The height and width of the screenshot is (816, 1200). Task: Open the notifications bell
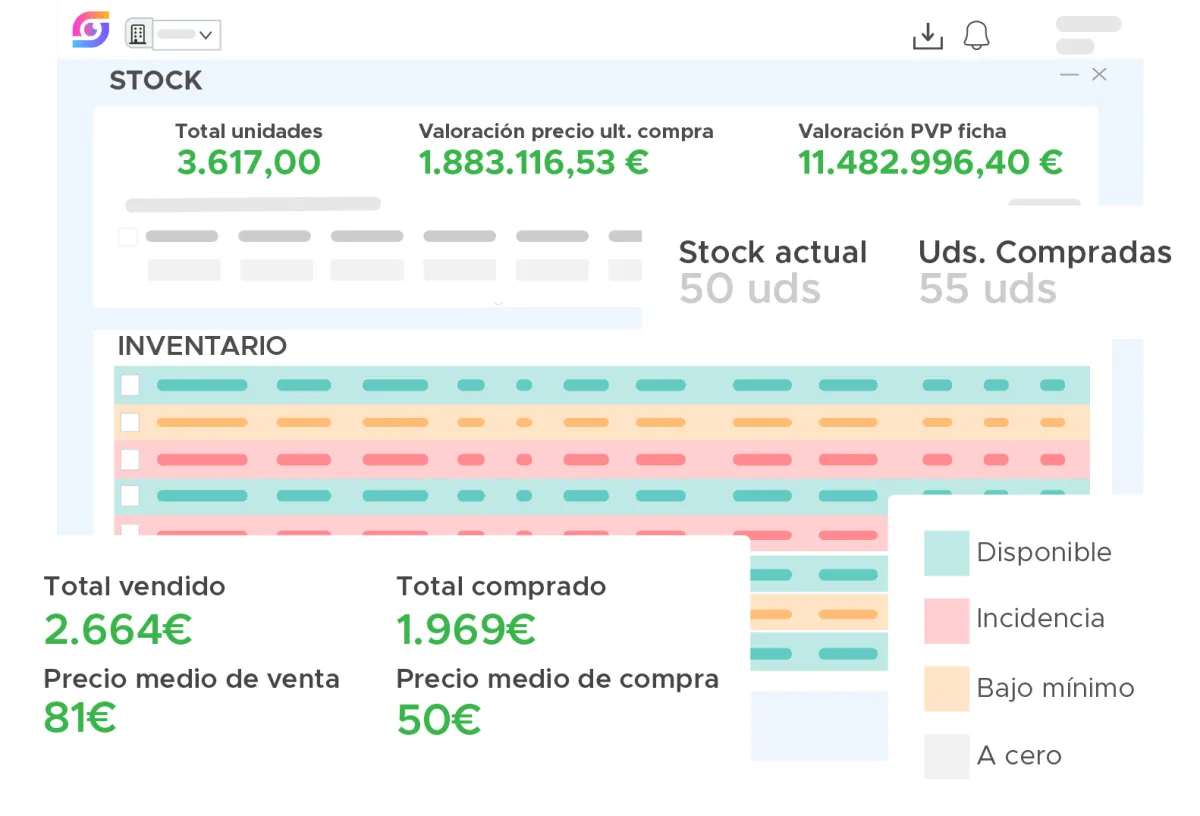[x=977, y=36]
